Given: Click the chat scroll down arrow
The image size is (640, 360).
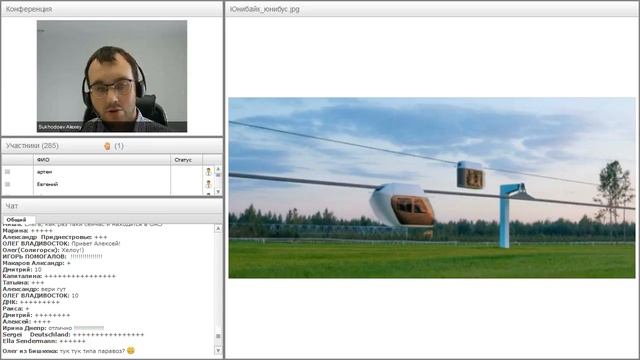Looking at the screenshot, I should (x=218, y=350).
